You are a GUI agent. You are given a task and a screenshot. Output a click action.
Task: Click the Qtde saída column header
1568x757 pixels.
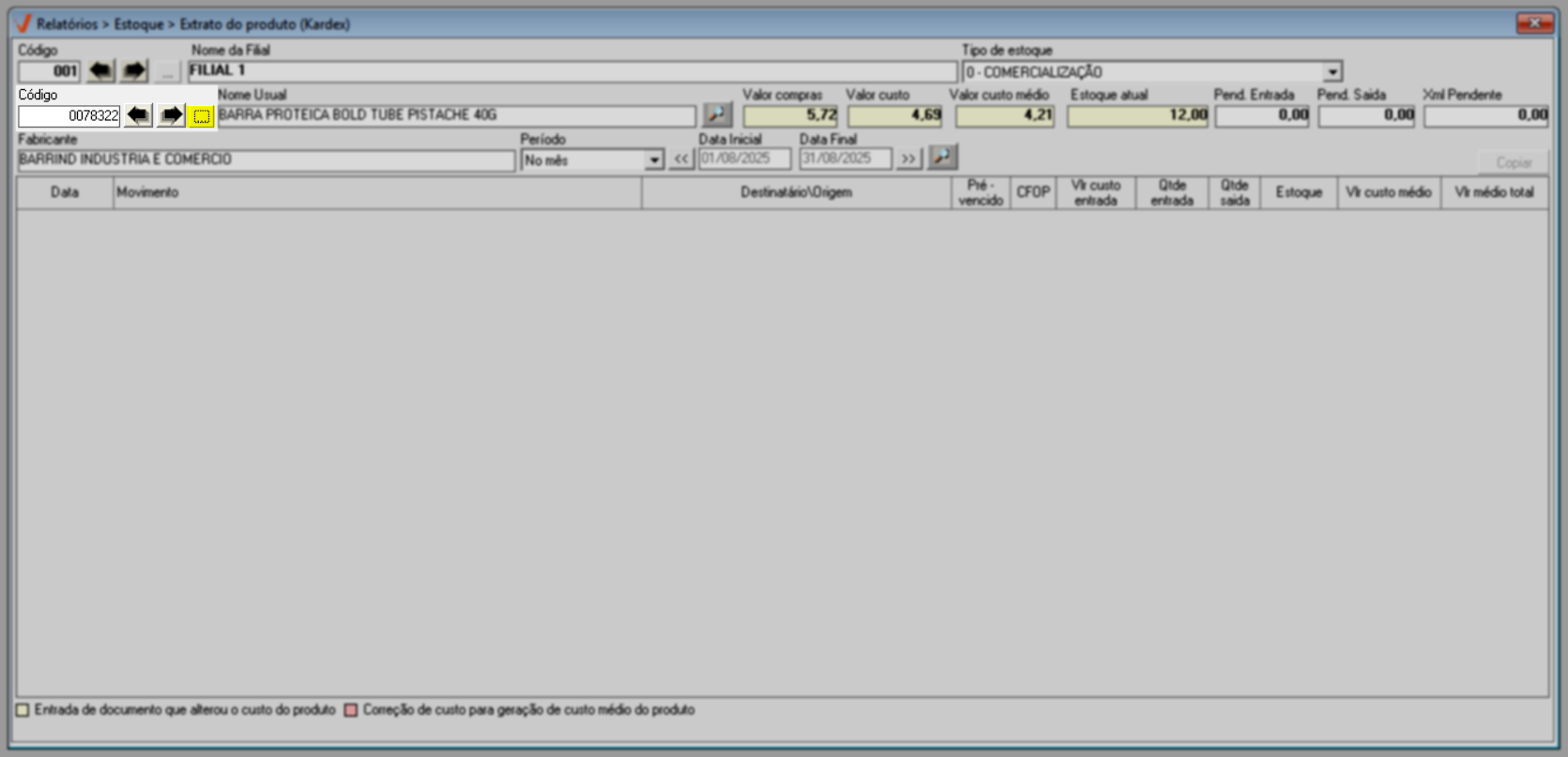point(1235,192)
